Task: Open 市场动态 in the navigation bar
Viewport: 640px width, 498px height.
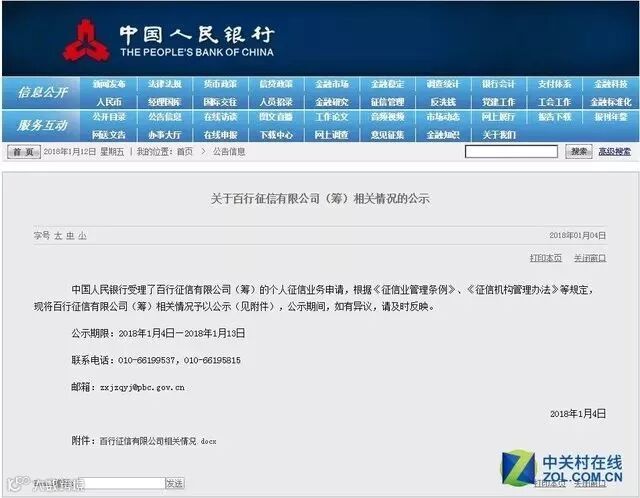Action: (x=443, y=117)
